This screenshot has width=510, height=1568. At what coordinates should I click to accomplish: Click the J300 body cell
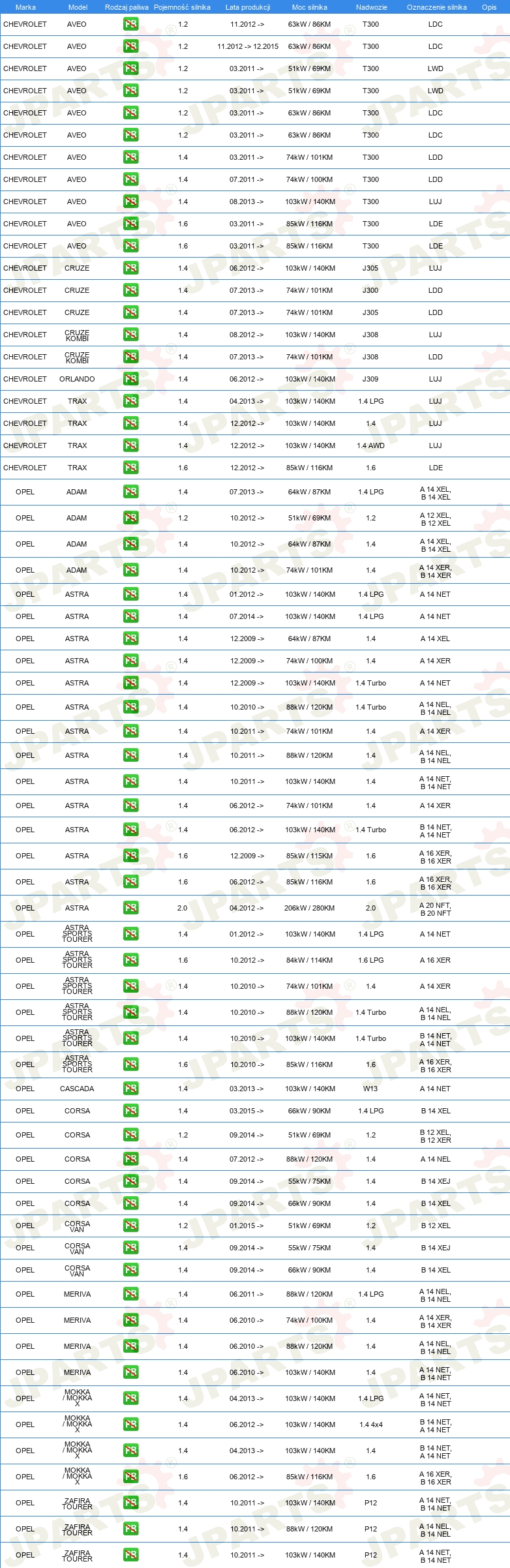coord(370,290)
